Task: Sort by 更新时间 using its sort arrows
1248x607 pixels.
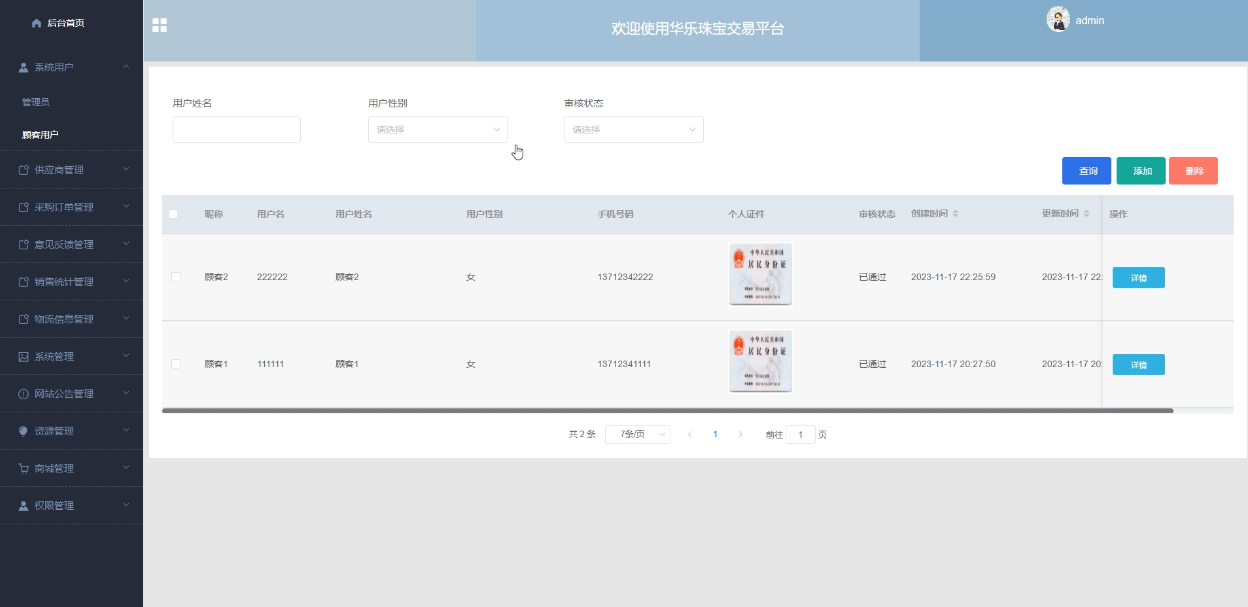Action: [1086, 214]
